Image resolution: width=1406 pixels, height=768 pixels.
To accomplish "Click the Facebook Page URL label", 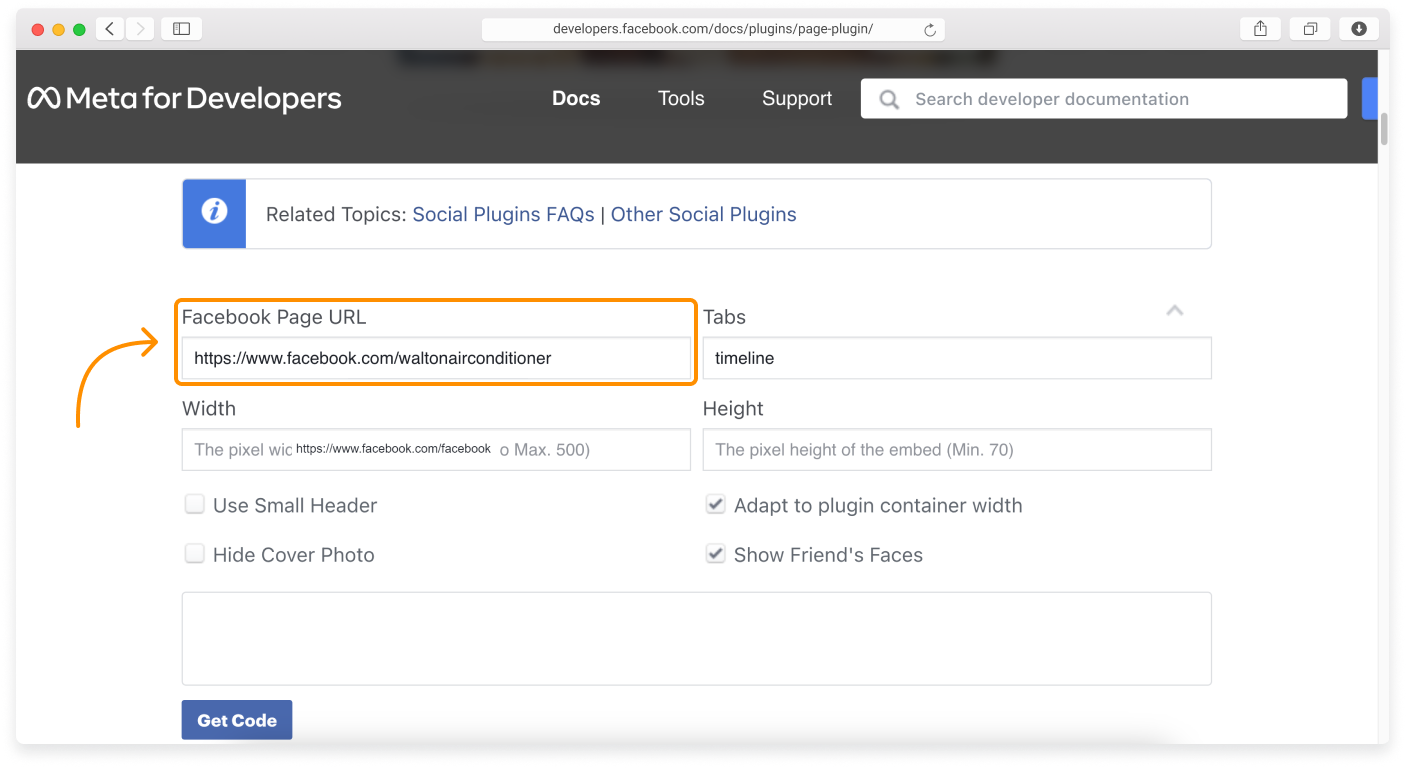I will tap(274, 317).
